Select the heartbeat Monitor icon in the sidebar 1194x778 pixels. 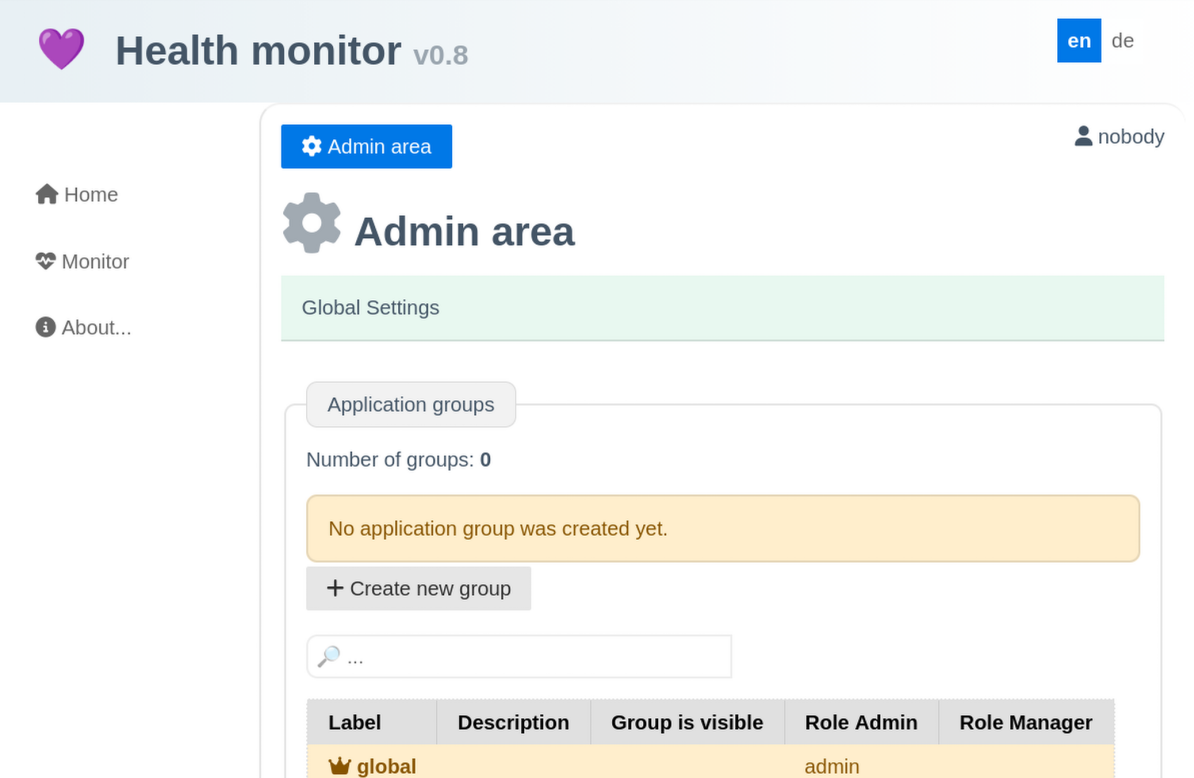(x=45, y=261)
